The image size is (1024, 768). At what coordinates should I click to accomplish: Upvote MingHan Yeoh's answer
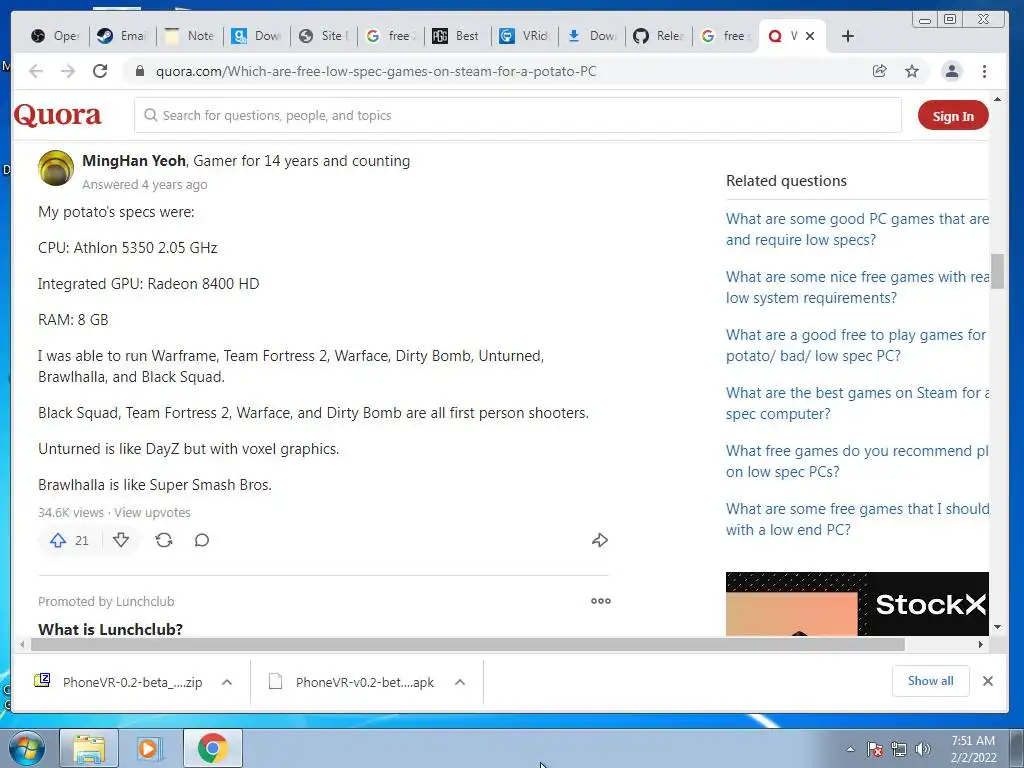69,540
